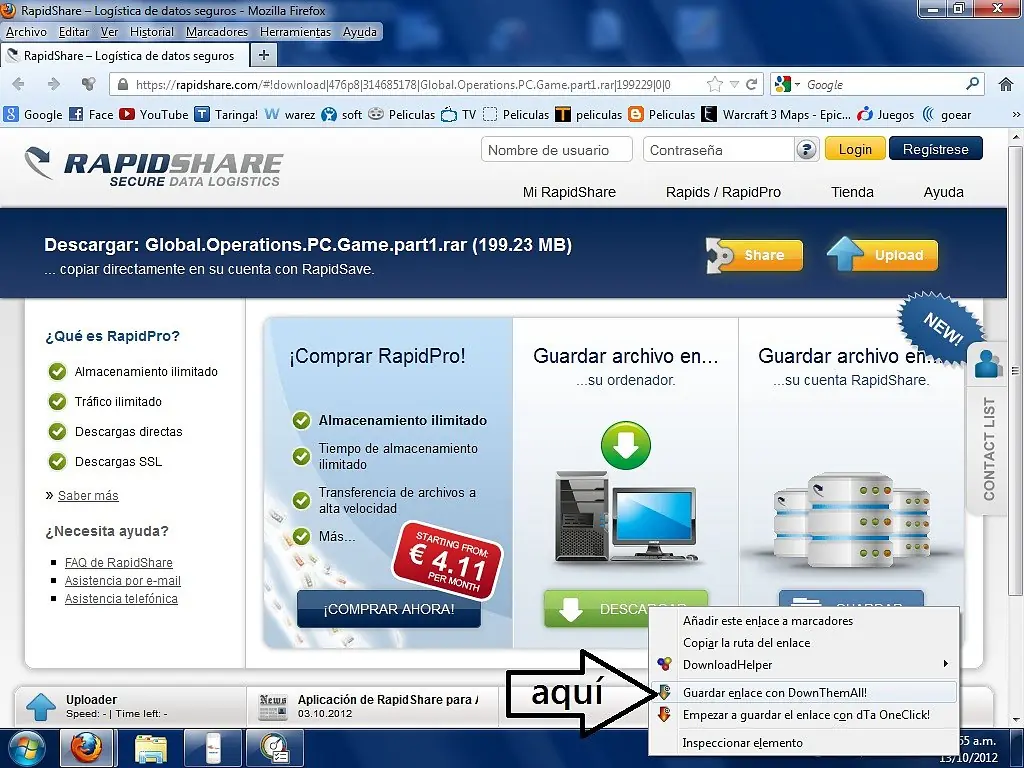Open a new tab with plus button

264,56
